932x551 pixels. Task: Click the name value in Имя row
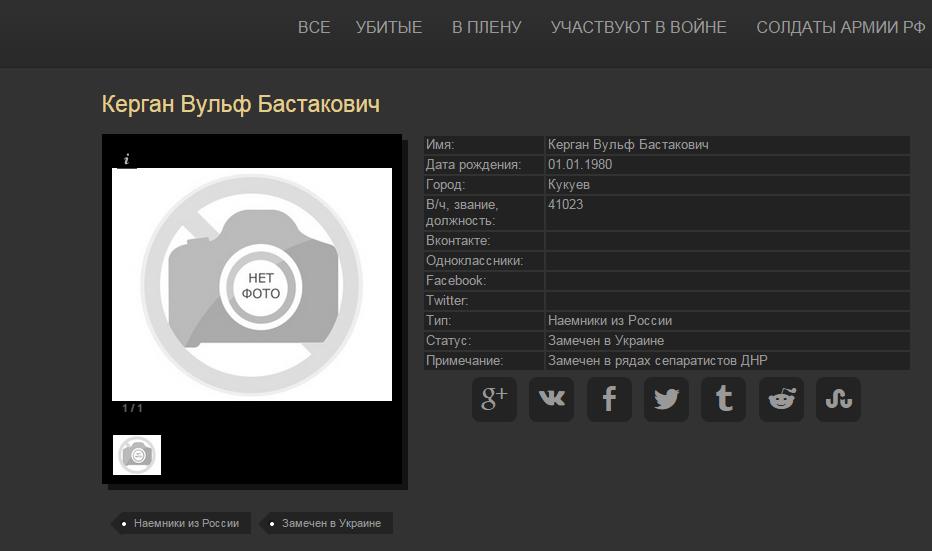(628, 144)
